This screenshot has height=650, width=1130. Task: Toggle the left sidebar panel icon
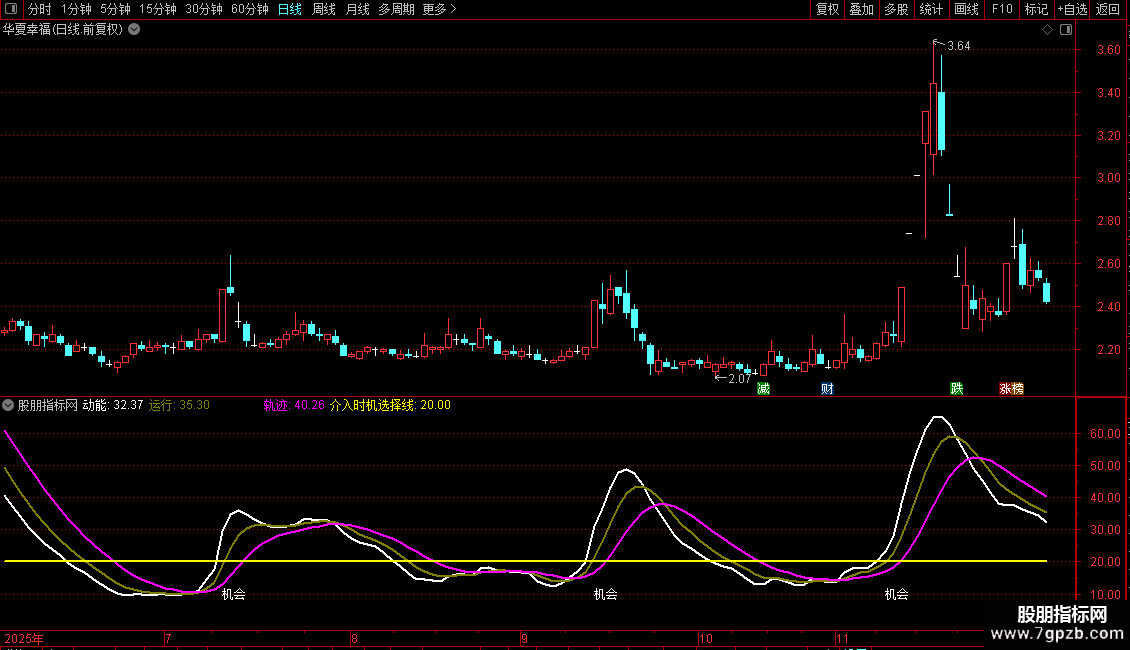click(12, 9)
